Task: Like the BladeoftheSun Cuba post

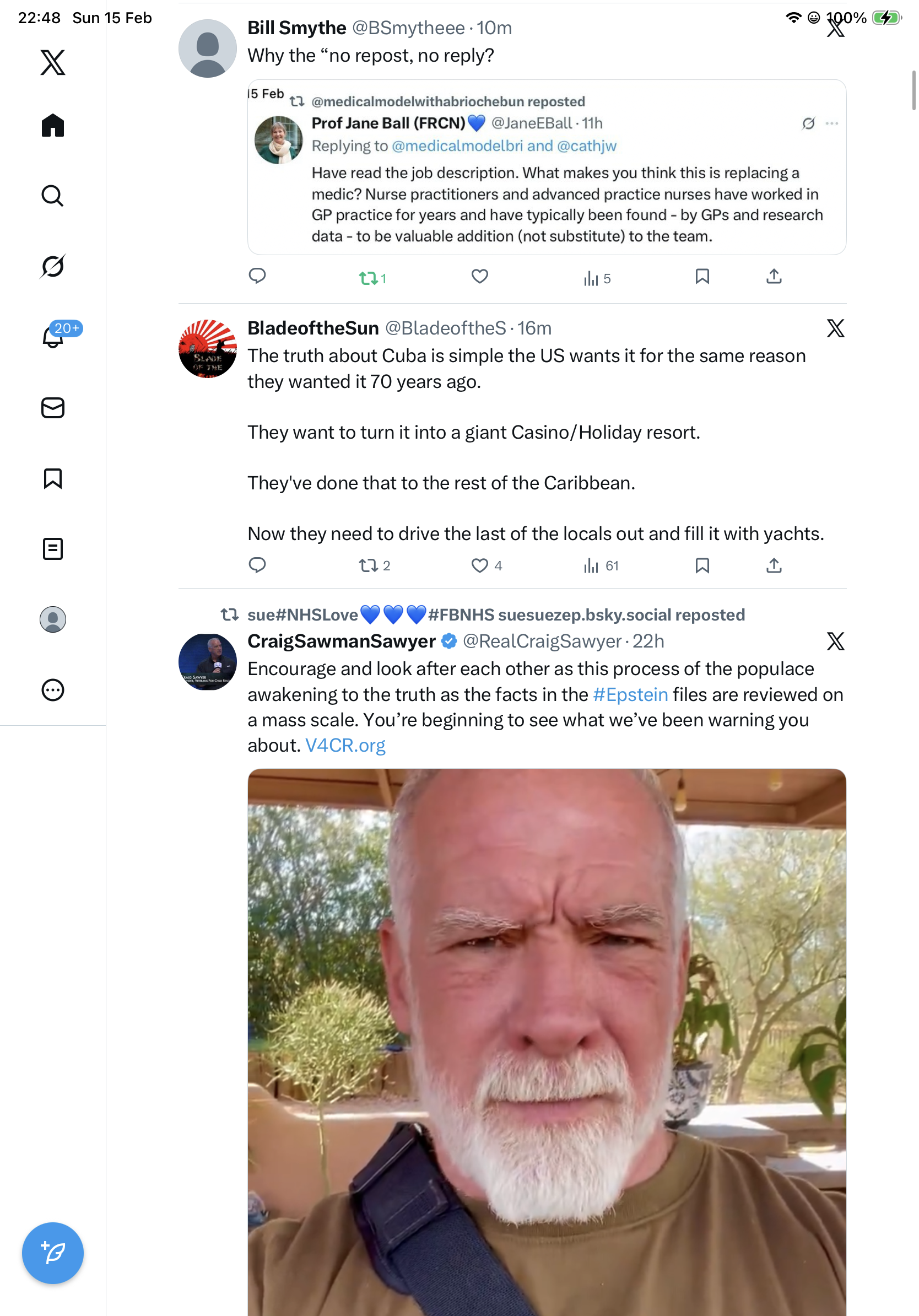Action: pyautogui.click(x=479, y=566)
